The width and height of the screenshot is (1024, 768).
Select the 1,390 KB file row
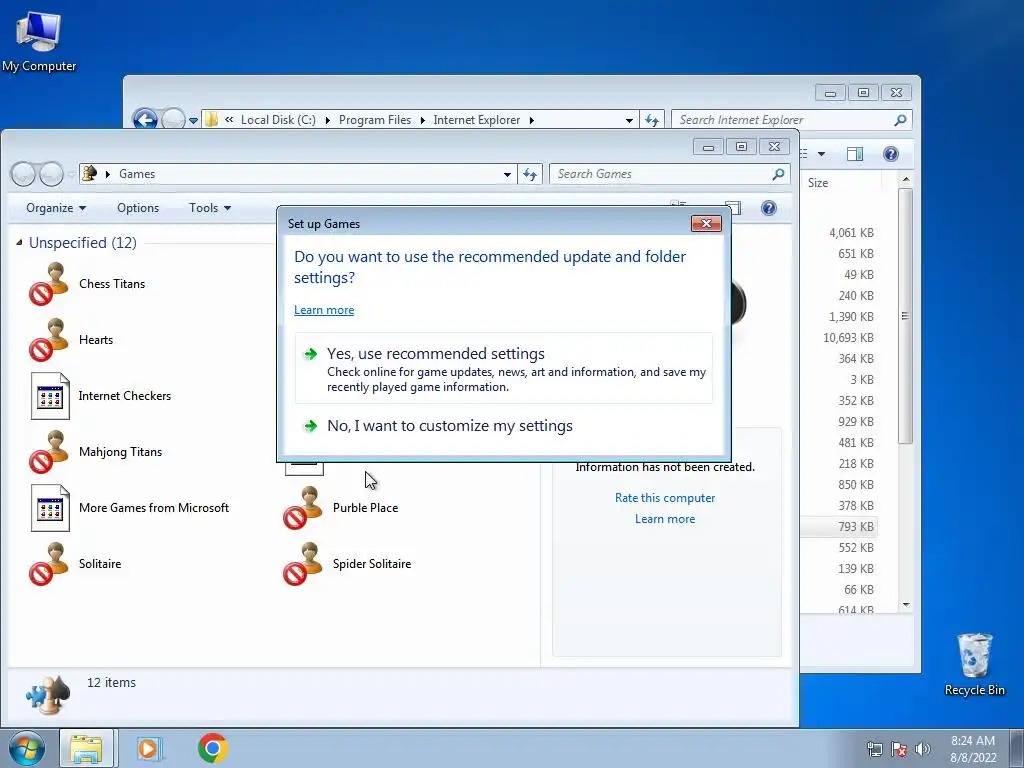[839, 317]
